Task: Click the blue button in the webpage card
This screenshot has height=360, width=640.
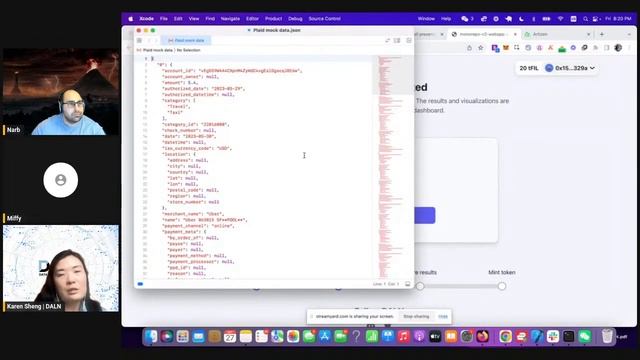Action: click(424, 216)
